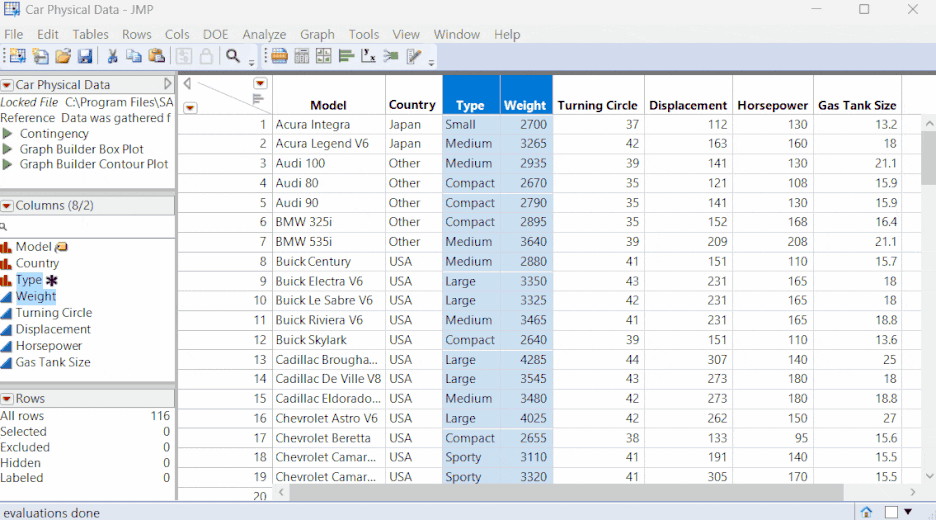This screenshot has width=936, height=520.
Task: Click the columns search field
Action: [x=87, y=227]
